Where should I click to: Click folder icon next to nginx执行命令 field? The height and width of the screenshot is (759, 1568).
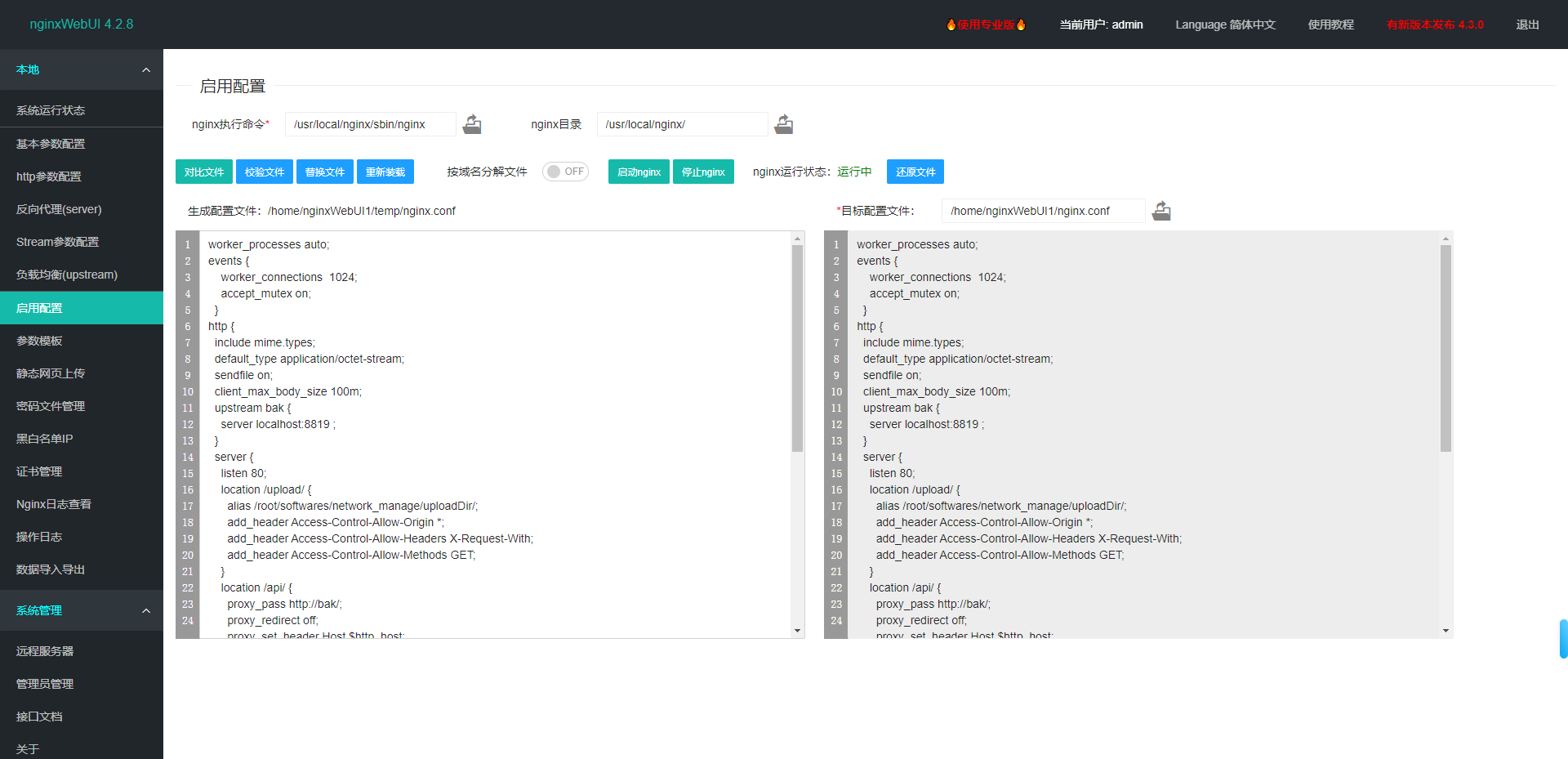click(472, 124)
